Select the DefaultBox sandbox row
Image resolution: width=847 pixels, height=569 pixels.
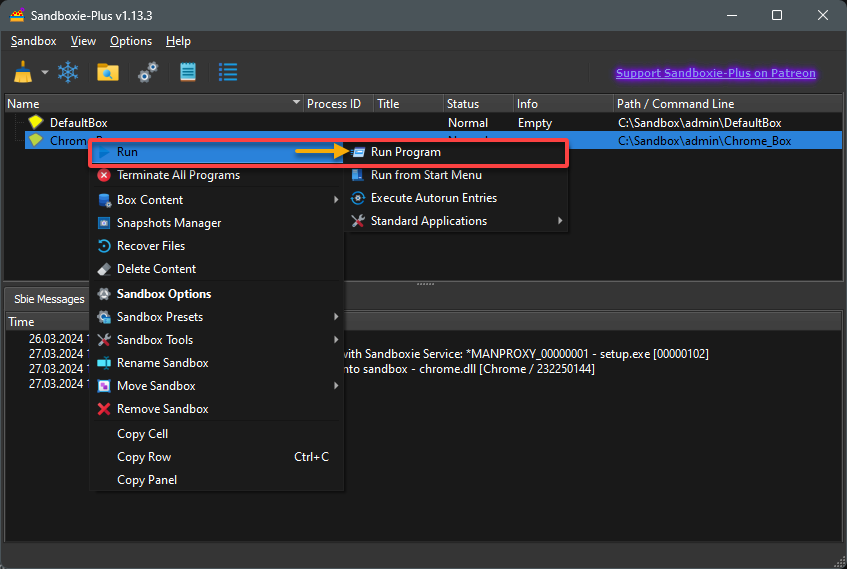coord(424,123)
